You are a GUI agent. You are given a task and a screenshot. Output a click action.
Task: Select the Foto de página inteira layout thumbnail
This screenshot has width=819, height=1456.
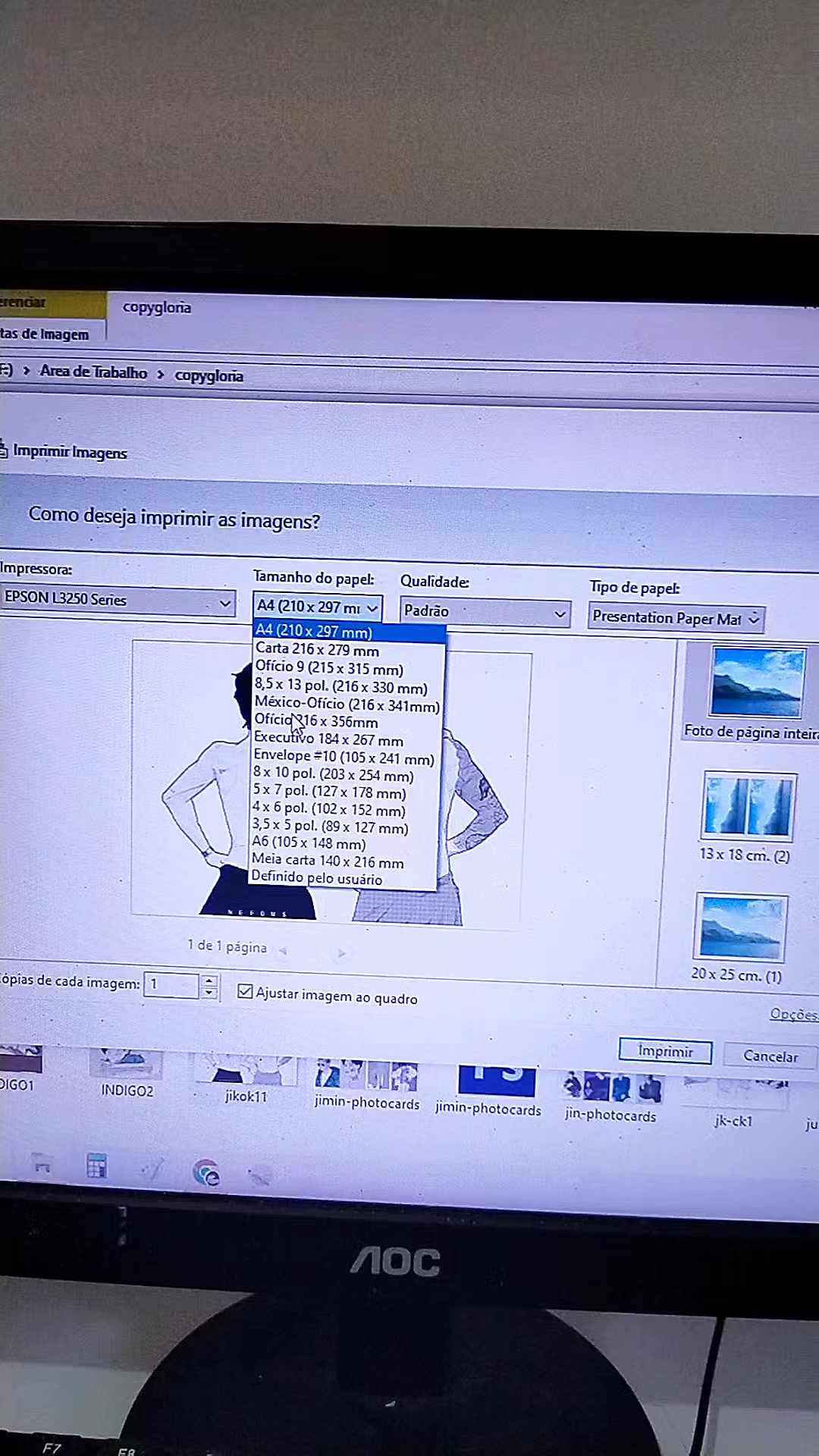tap(757, 682)
